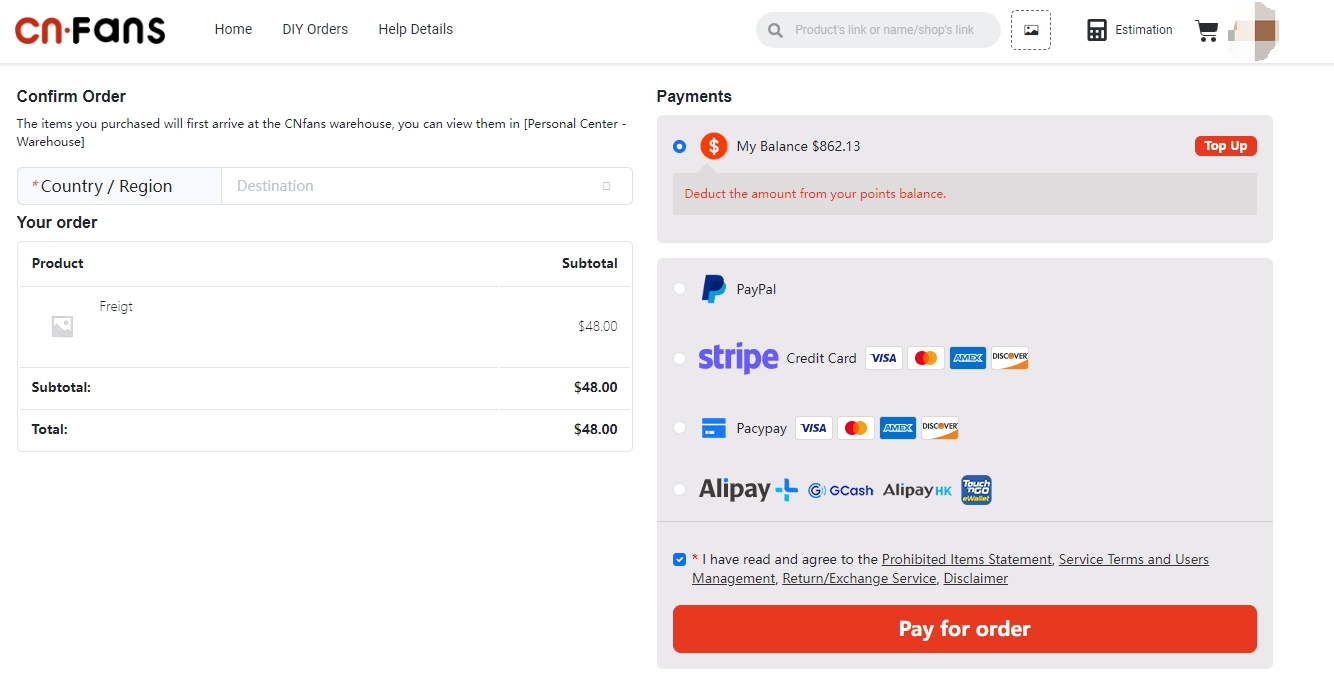
Task: Open the Destination country dropdown
Action: click(426, 186)
